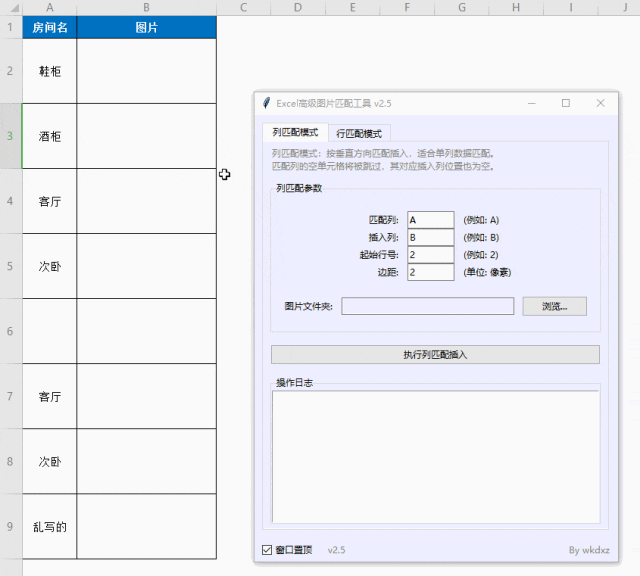This screenshot has width=640, height=576.
Task: Select empty cell A6 in Excel
Action: 50,331
